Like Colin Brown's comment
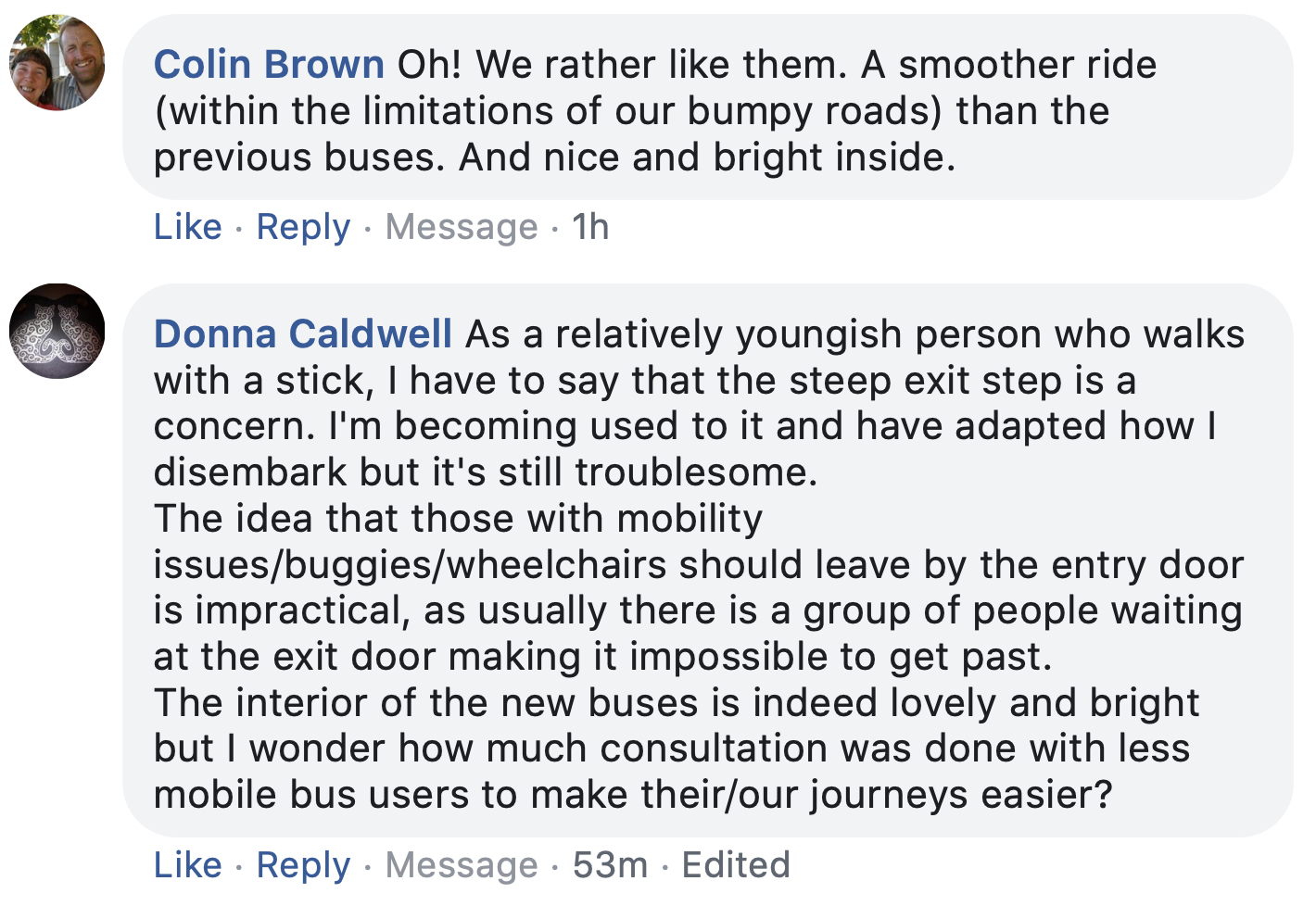The height and width of the screenshot is (906, 1316). click(188, 227)
